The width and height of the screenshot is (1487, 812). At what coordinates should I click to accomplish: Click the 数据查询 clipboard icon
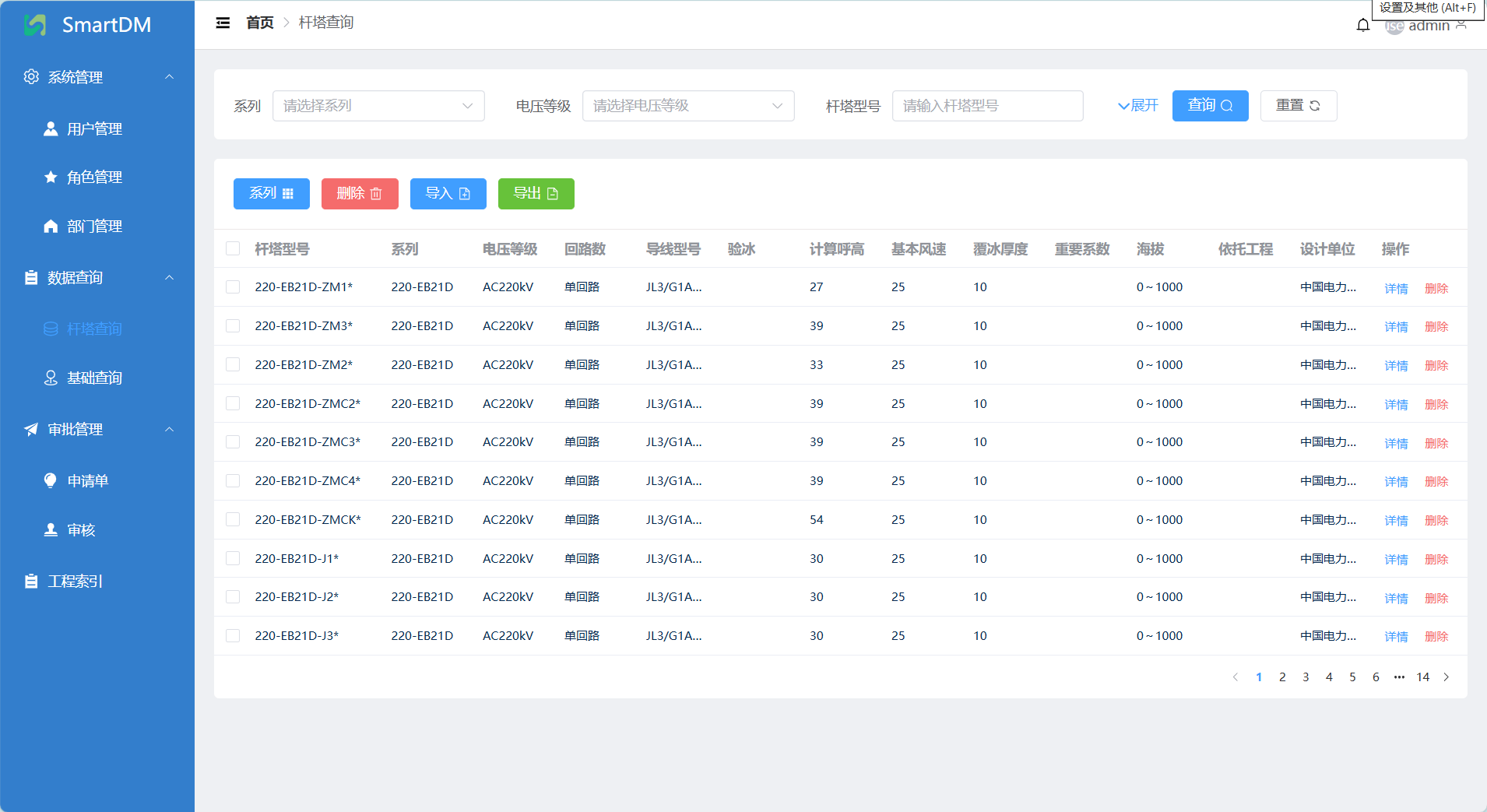click(31, 277)
